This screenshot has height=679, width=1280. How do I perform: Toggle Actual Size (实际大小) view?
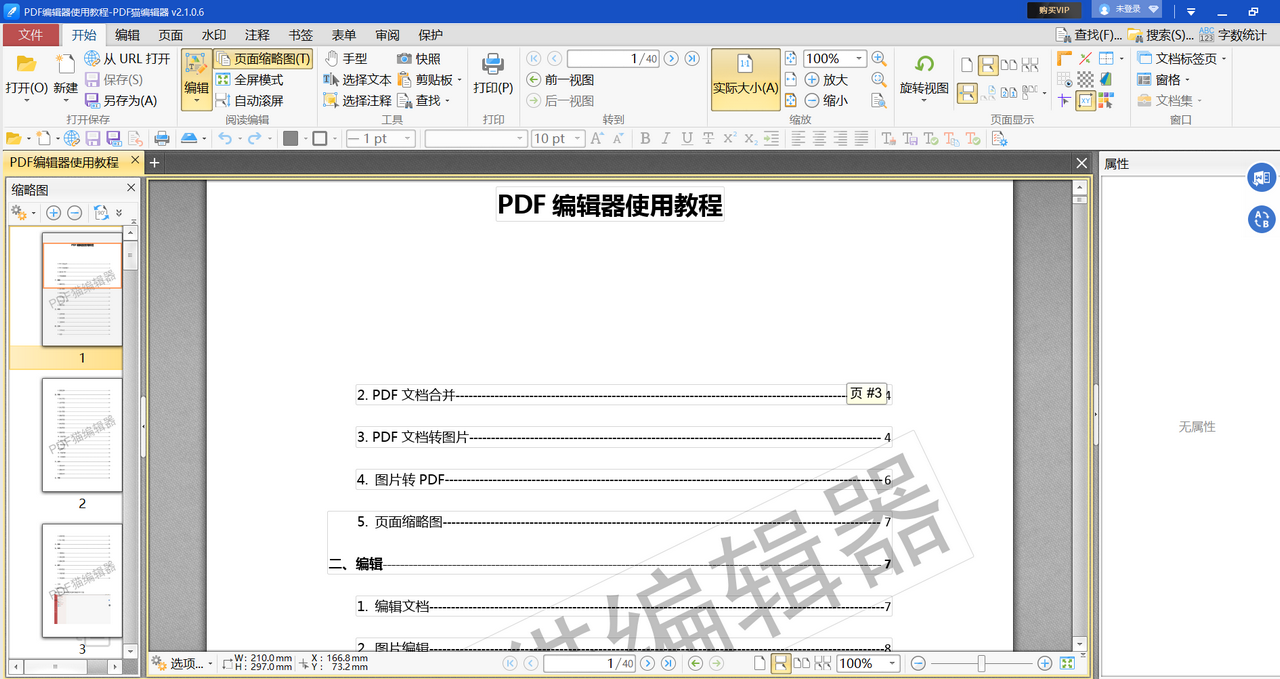pos(745,78)
